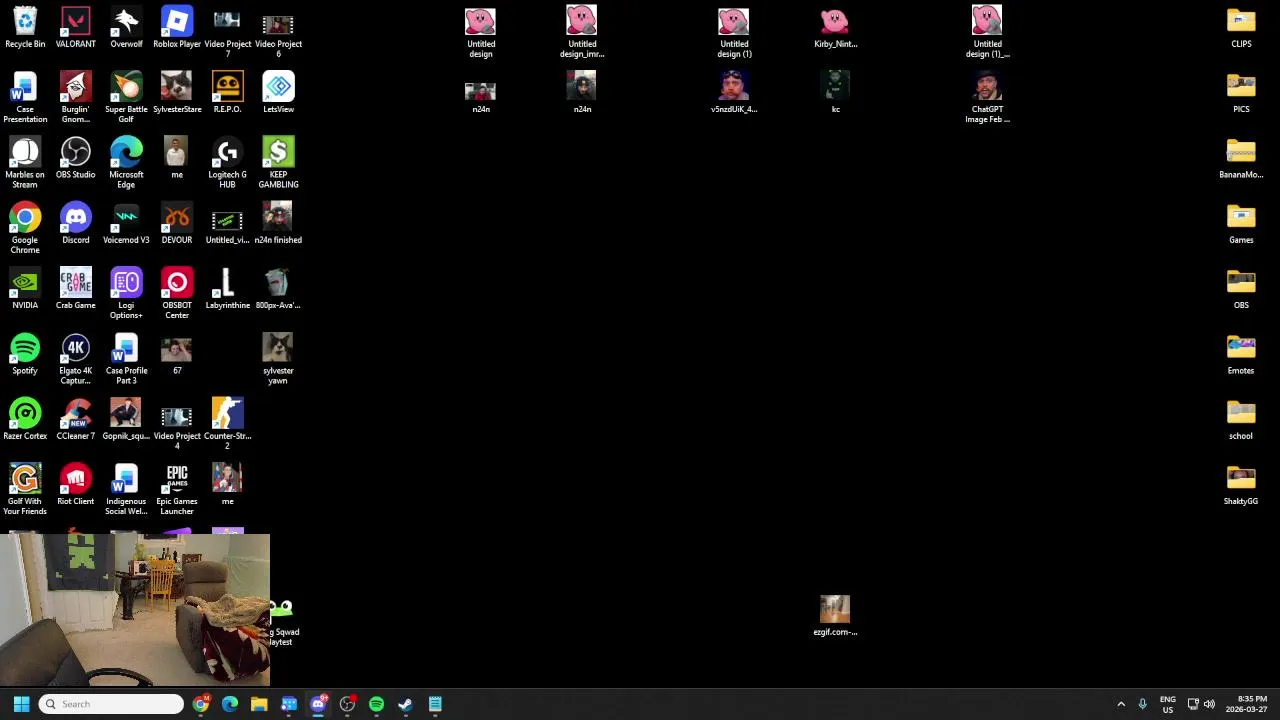Open Marbles on Stream shortcut
Screen dimensions: 1280x720
pyautogui.click(x=25, y=163)
